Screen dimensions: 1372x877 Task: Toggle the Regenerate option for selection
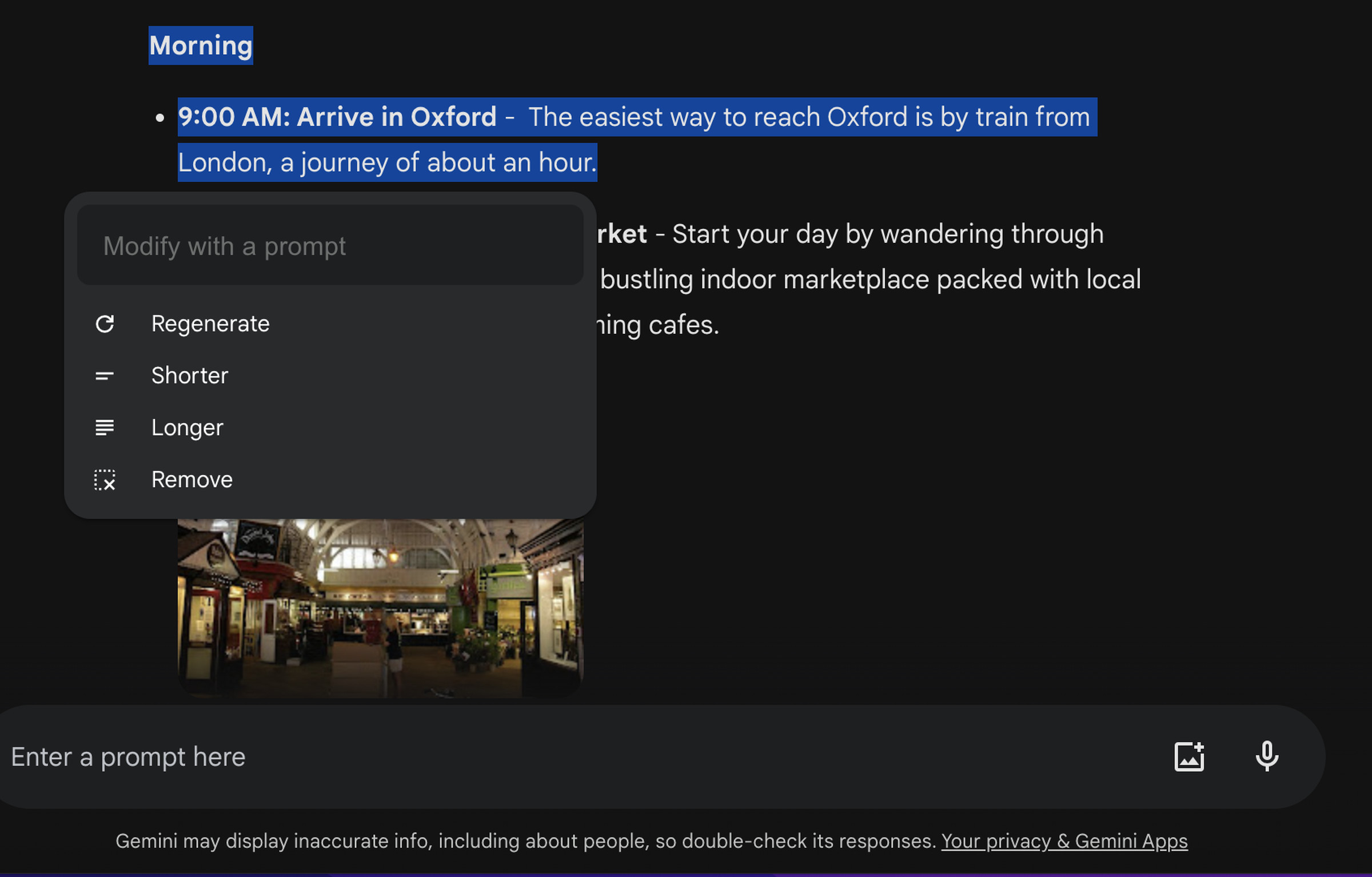tap(210, 322)
